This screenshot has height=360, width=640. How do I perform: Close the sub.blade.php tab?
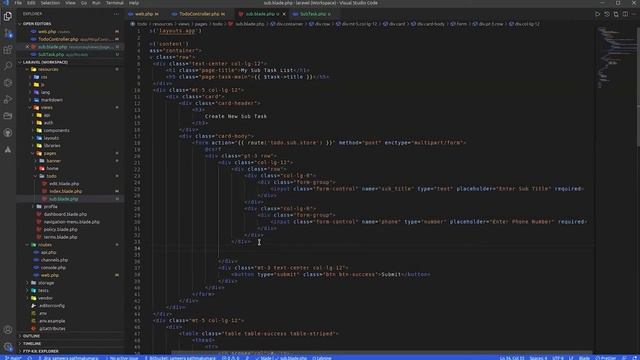pyautogui.click(x=284, y=14)
